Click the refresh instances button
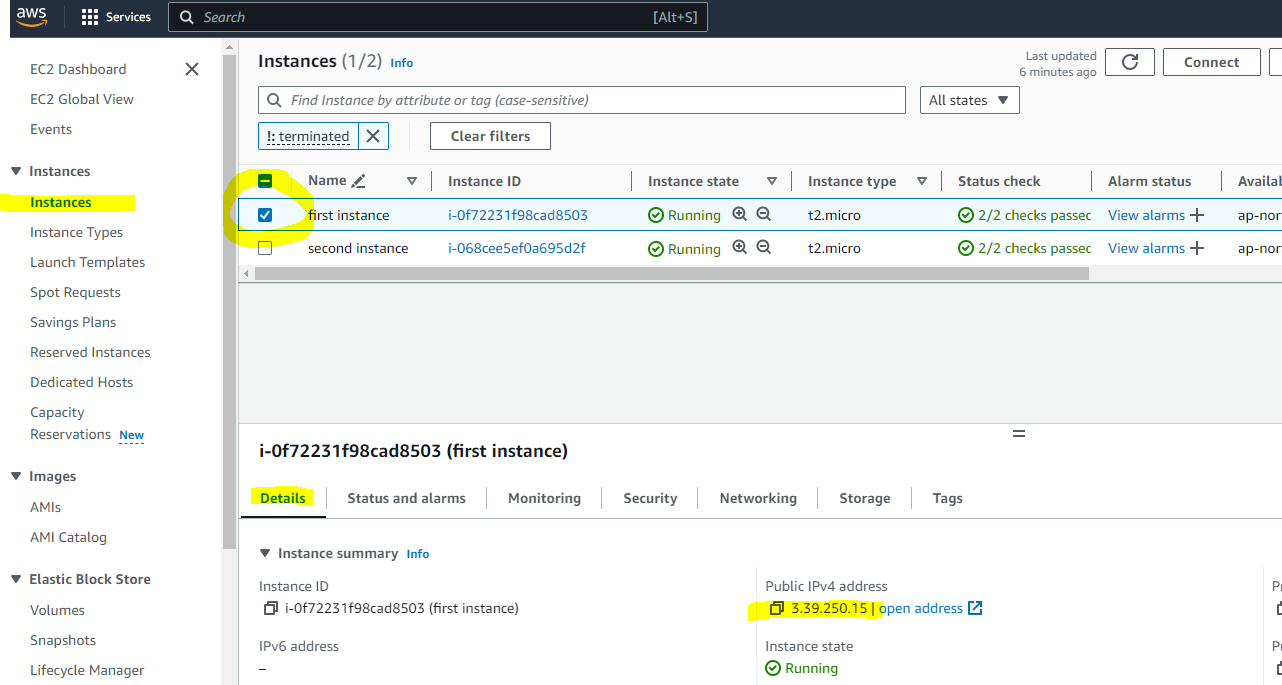1282x685 pixels. click(x=1130, y=62)
